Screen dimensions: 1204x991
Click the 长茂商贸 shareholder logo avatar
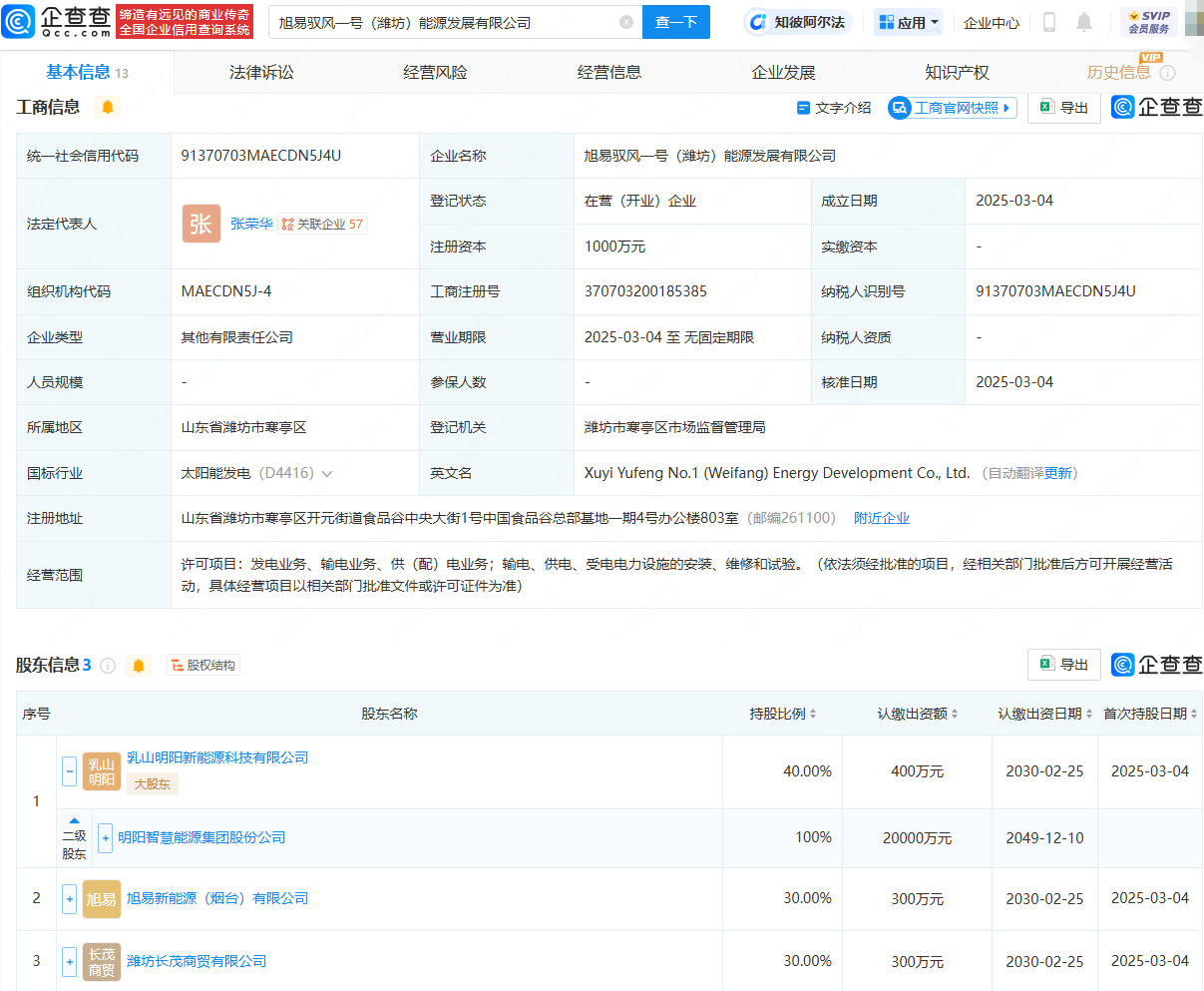[x=102, y=961]
